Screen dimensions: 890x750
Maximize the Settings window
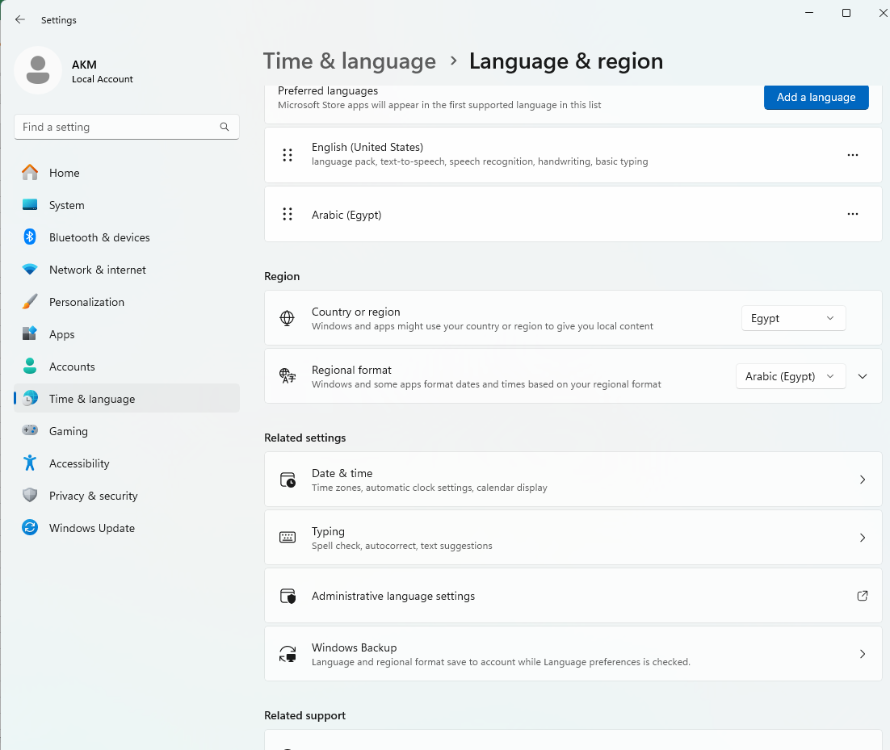click(846, 12)
